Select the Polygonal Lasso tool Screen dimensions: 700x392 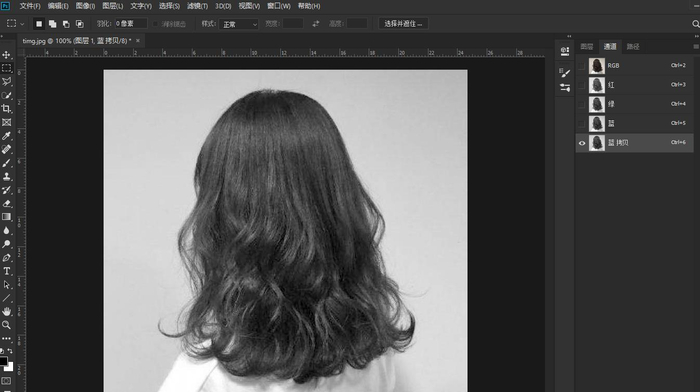6,81
